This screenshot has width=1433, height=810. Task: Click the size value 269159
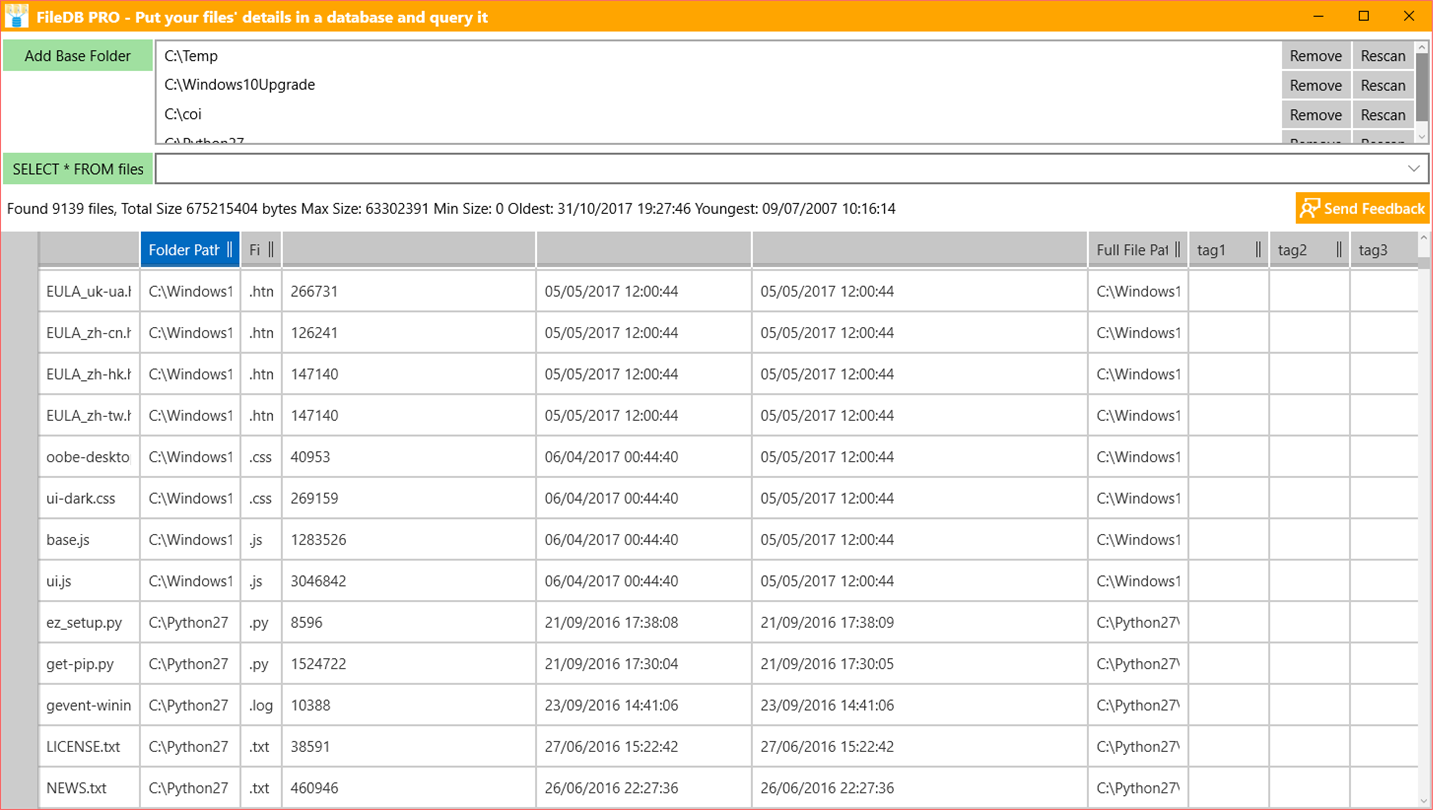tap(314, 498)
